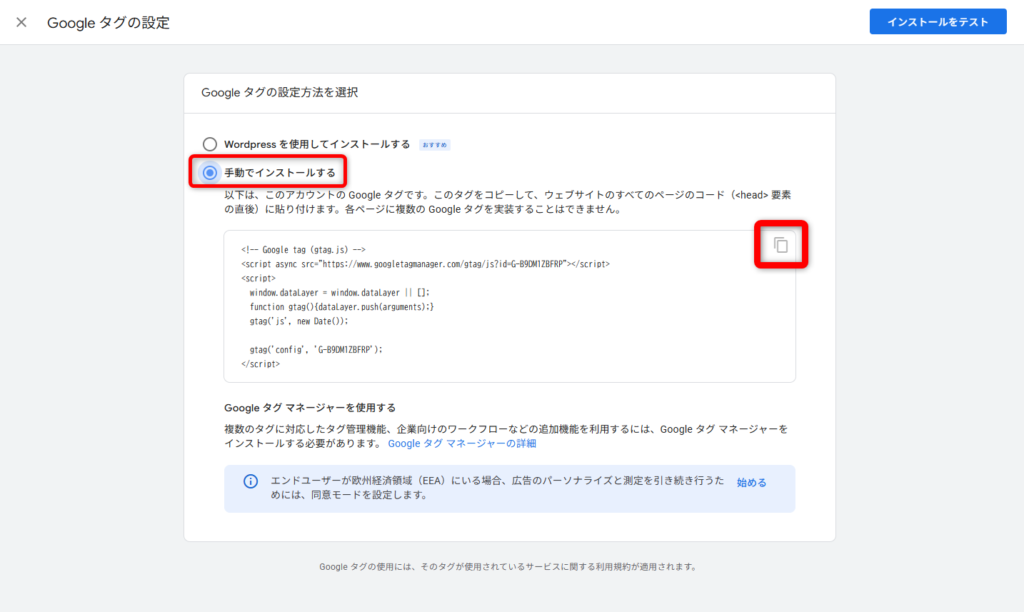Click the gtag('config', 'G-B9DM1ZBFRP') code line

(x=316, y=349)
